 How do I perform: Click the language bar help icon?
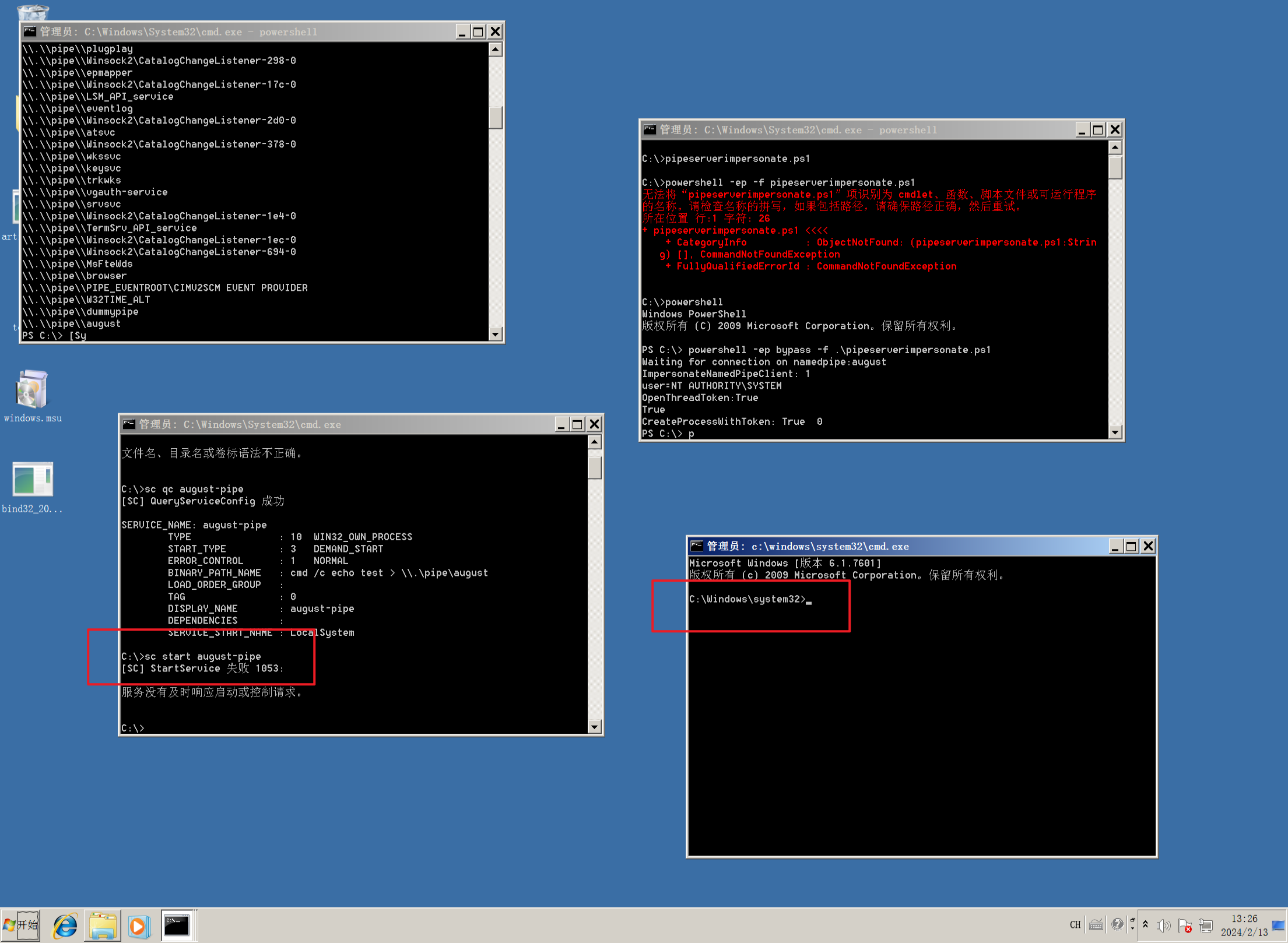tap(1117, 924)
